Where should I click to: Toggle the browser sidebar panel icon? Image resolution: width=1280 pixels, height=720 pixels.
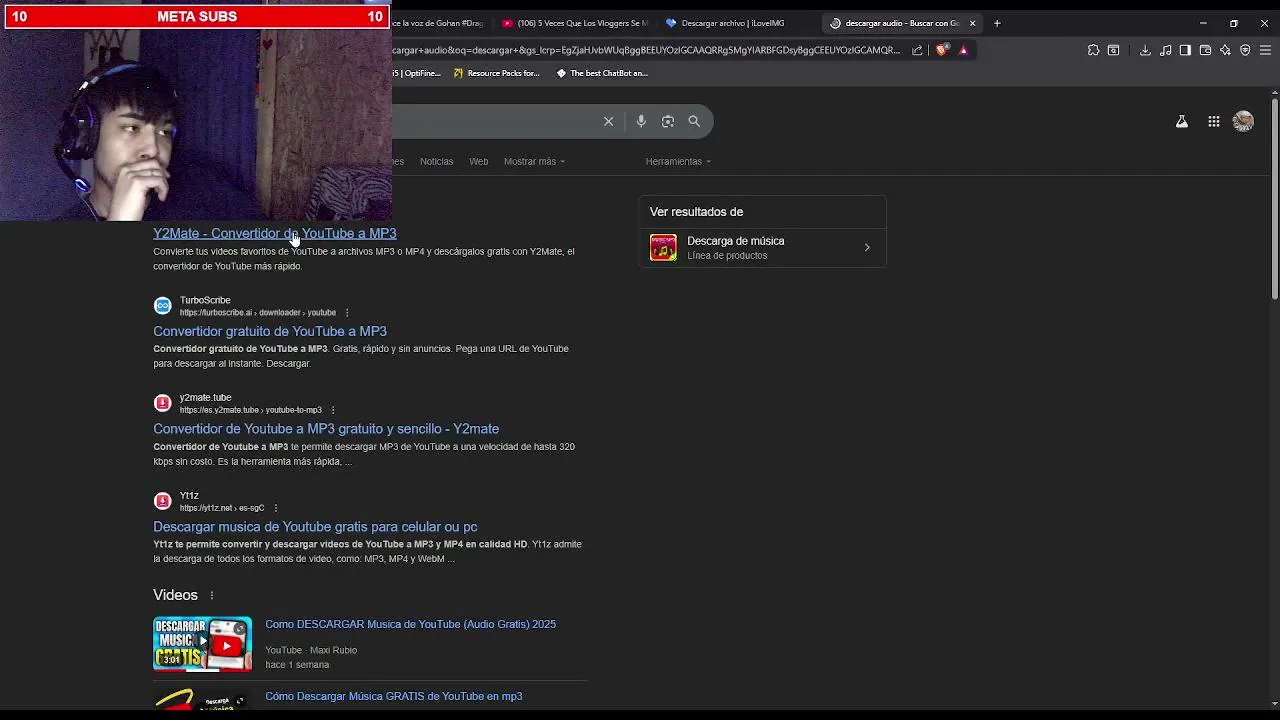tap(1185, 50)
